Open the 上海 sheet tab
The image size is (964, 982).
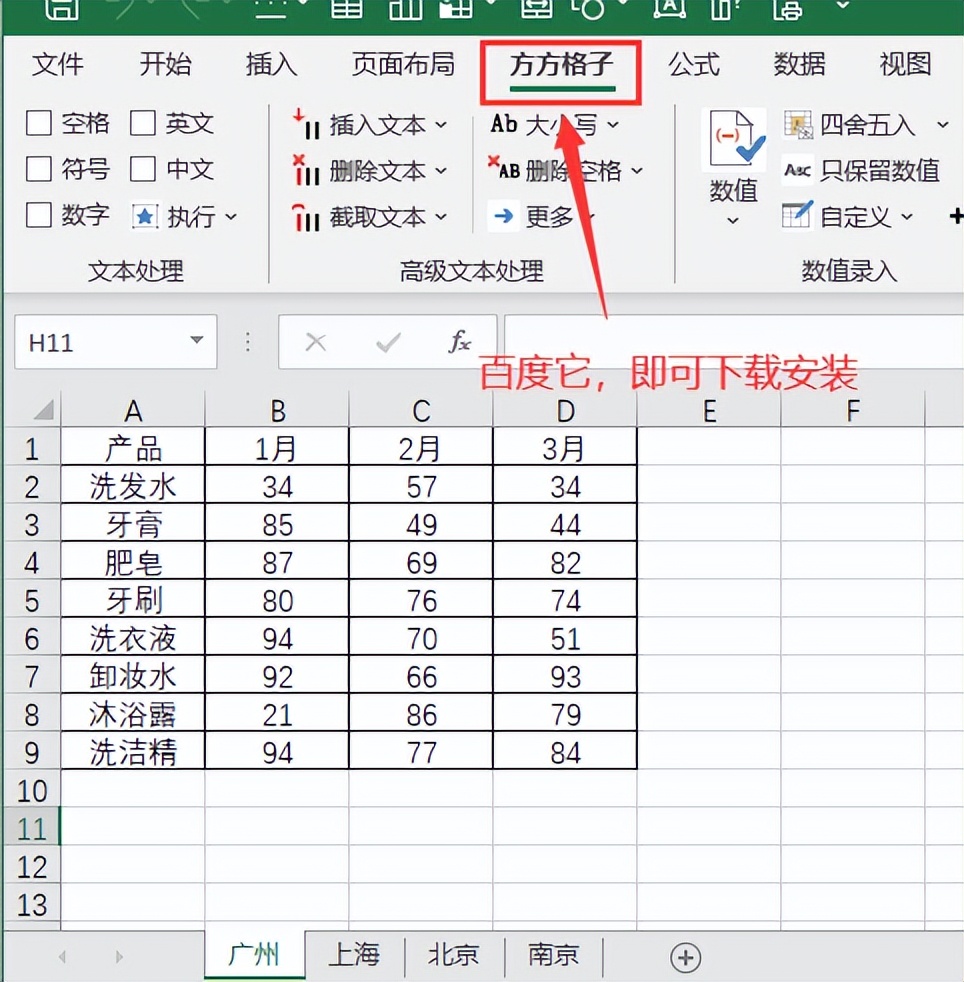coord(354,956)
